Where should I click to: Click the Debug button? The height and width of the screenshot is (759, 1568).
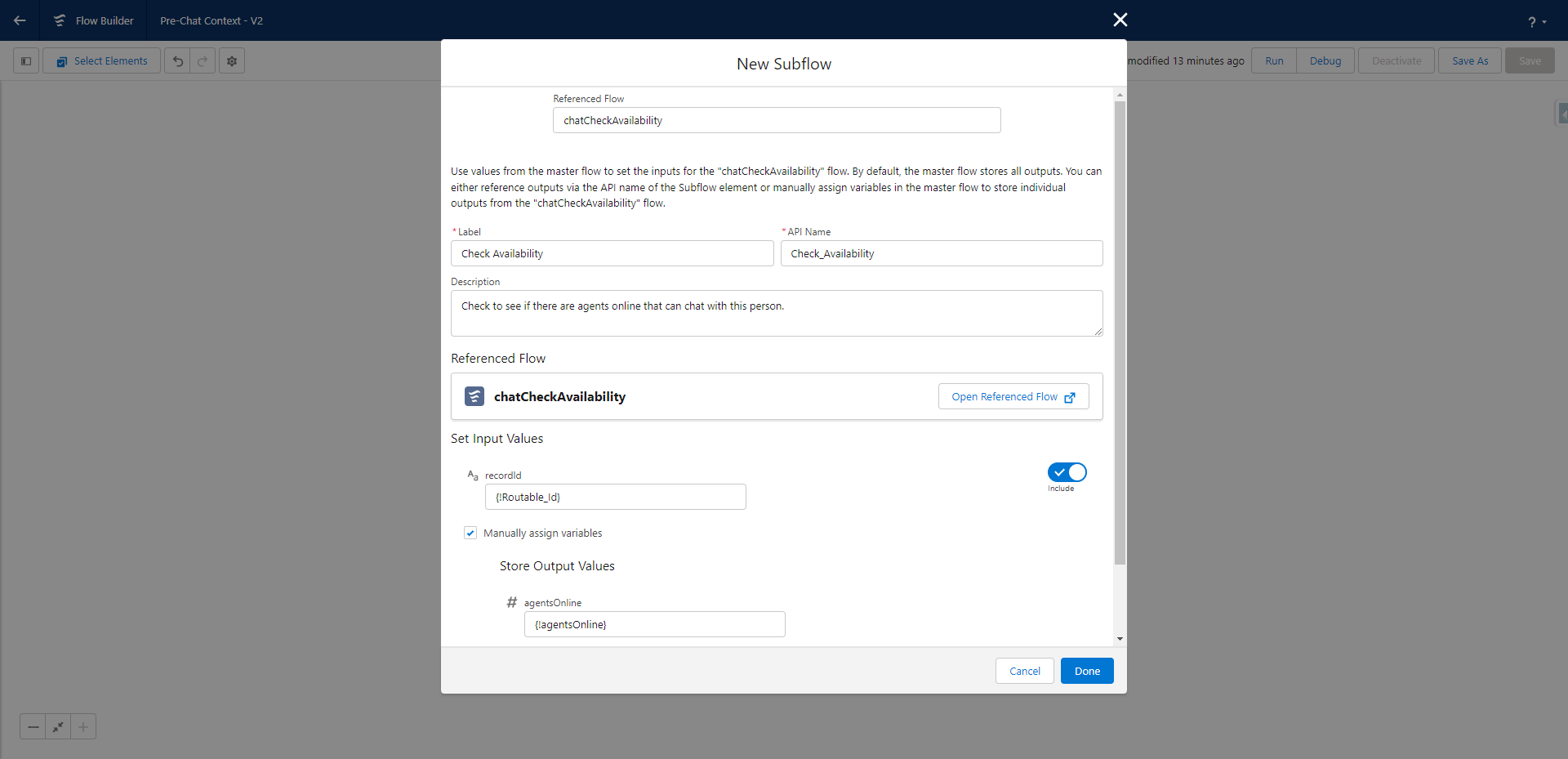click(1325, 61)
